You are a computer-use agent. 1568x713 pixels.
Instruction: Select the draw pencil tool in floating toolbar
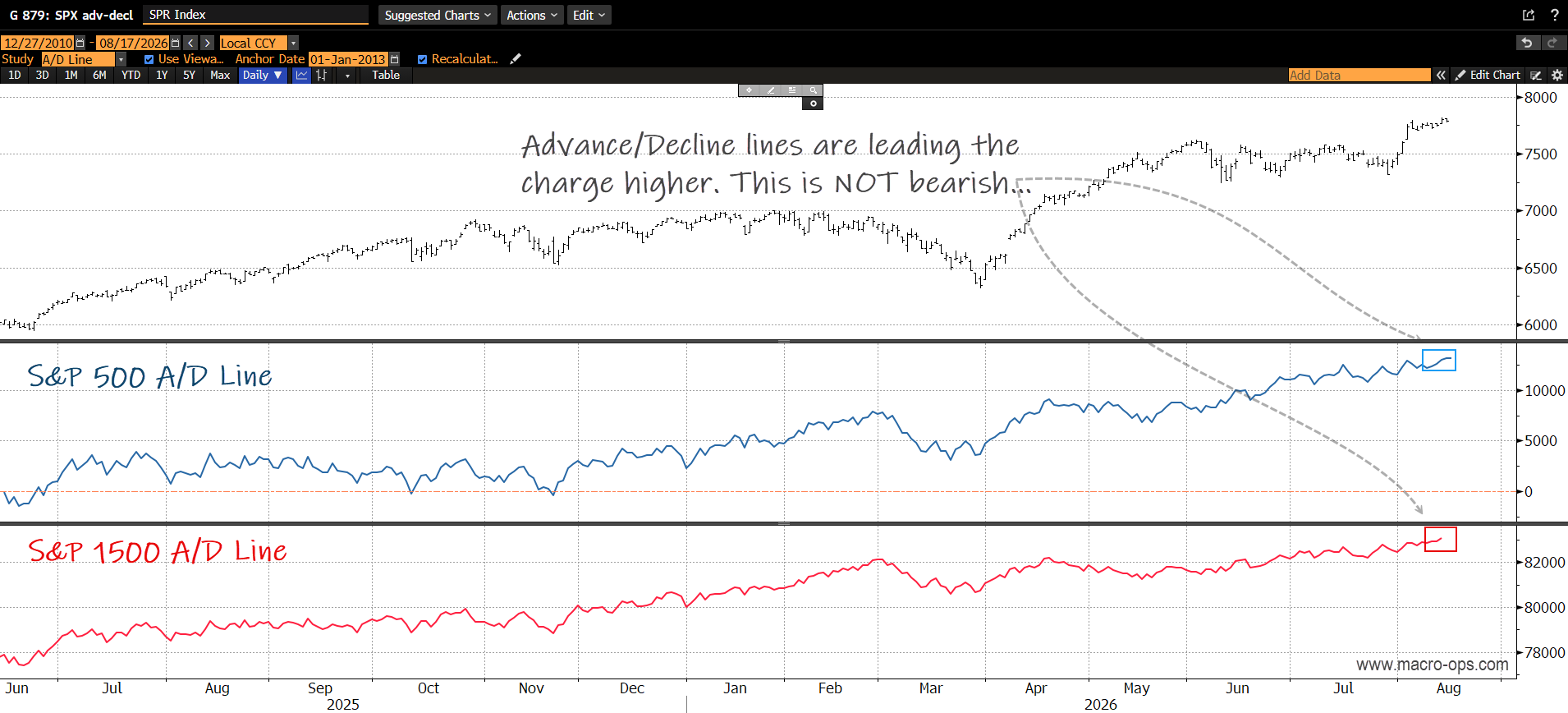tap(770, 90)
